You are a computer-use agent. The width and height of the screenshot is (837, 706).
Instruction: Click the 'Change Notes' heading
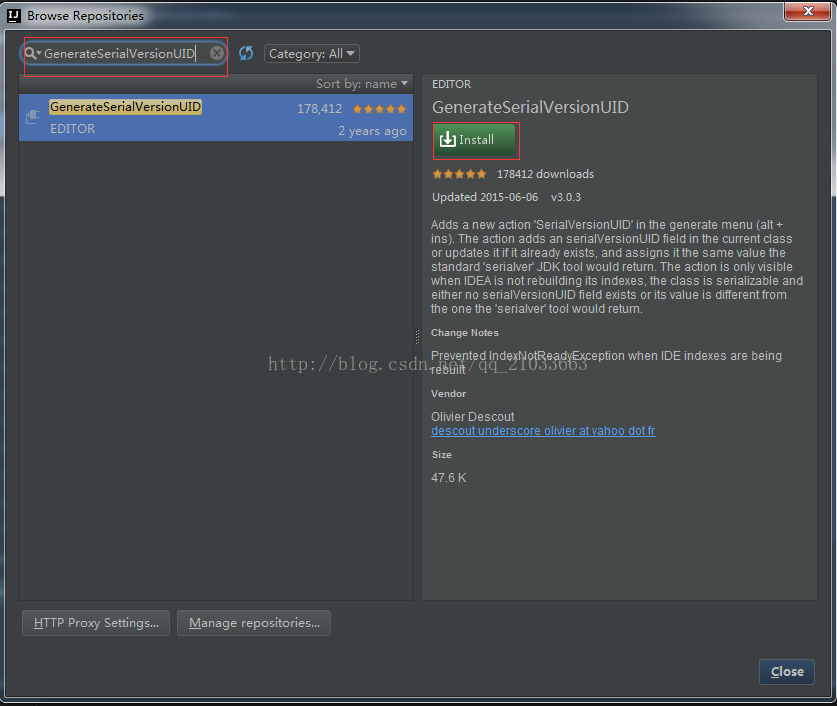pos(464,333)
